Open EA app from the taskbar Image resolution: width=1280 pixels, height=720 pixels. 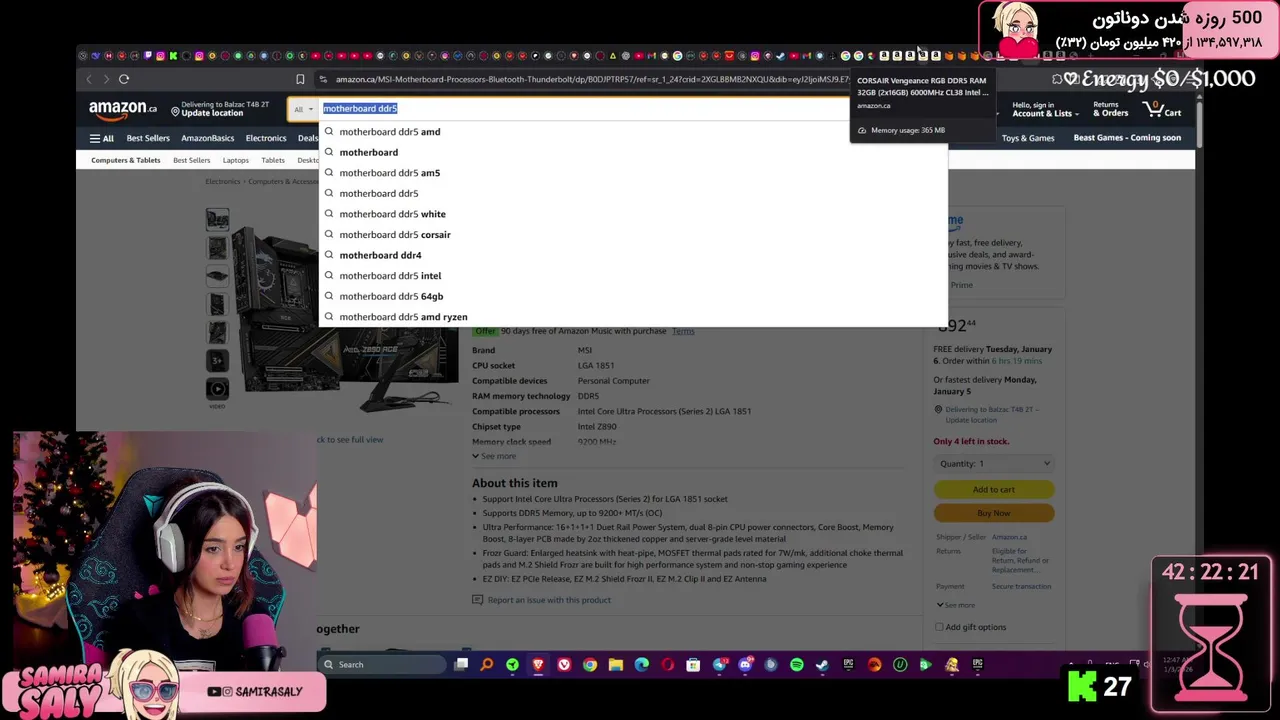click(875, 664)
